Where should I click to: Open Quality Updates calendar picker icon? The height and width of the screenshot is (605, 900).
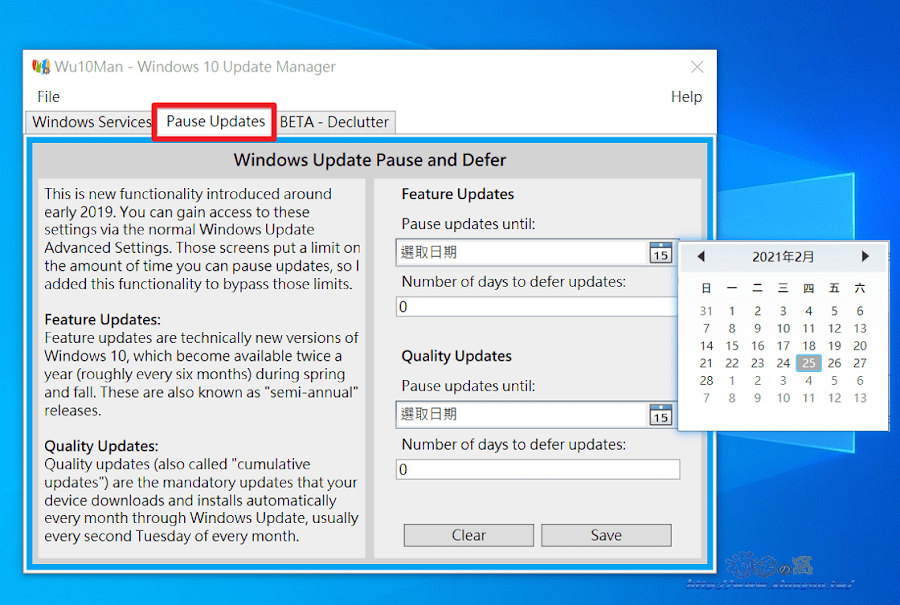[x=661, y=414]
